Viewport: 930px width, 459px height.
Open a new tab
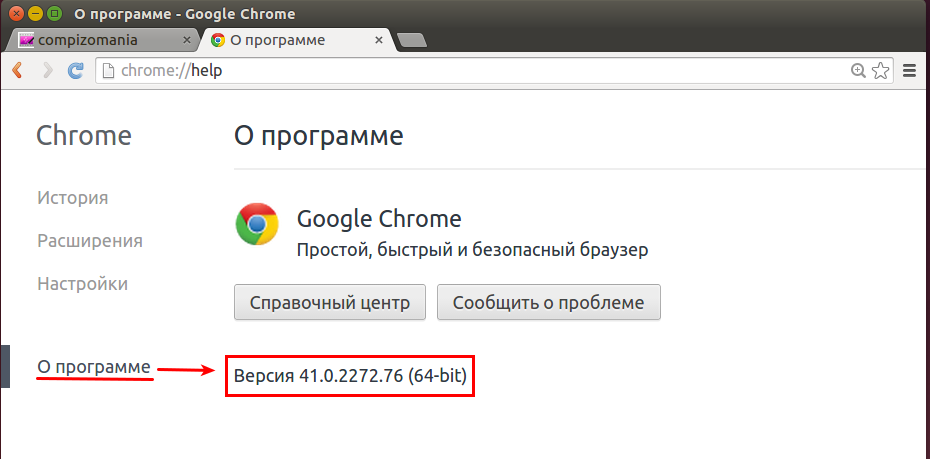click(x=411, y=40)
